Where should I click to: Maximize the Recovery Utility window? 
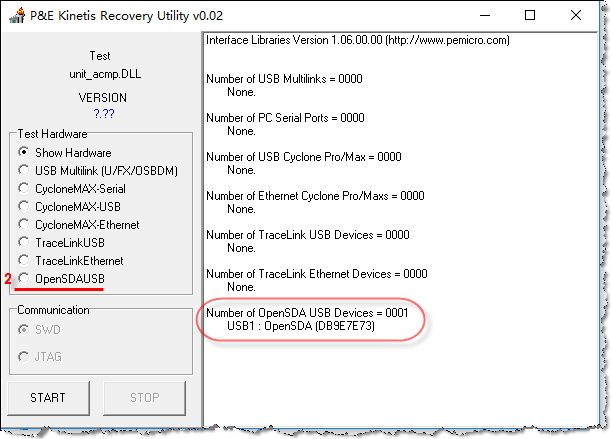530,16
